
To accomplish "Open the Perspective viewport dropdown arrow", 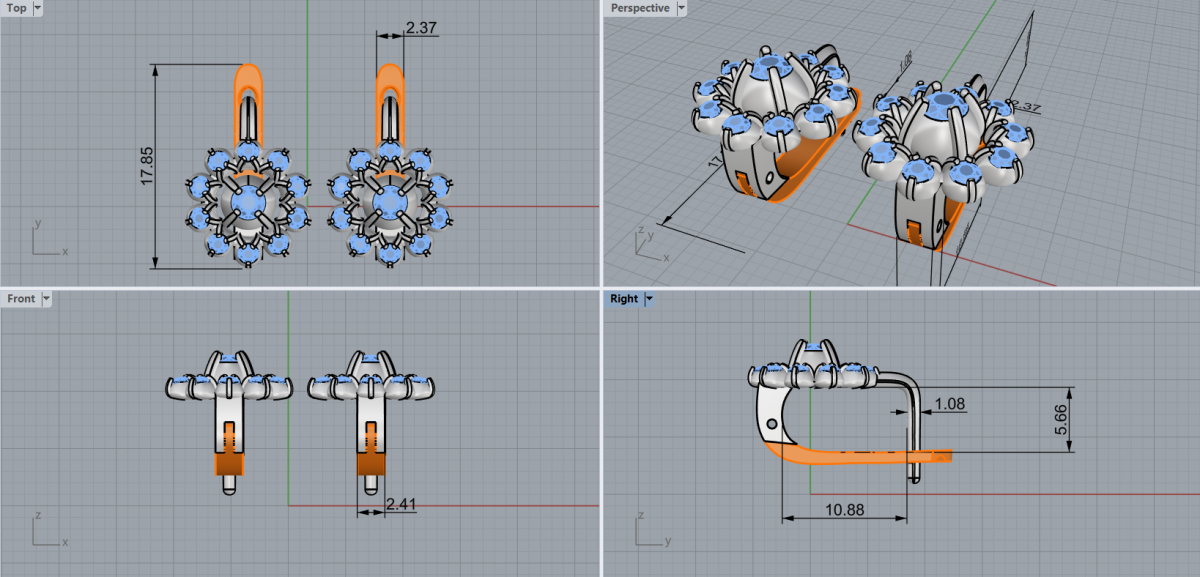I will pyautogui.click(x=681, y=8).
